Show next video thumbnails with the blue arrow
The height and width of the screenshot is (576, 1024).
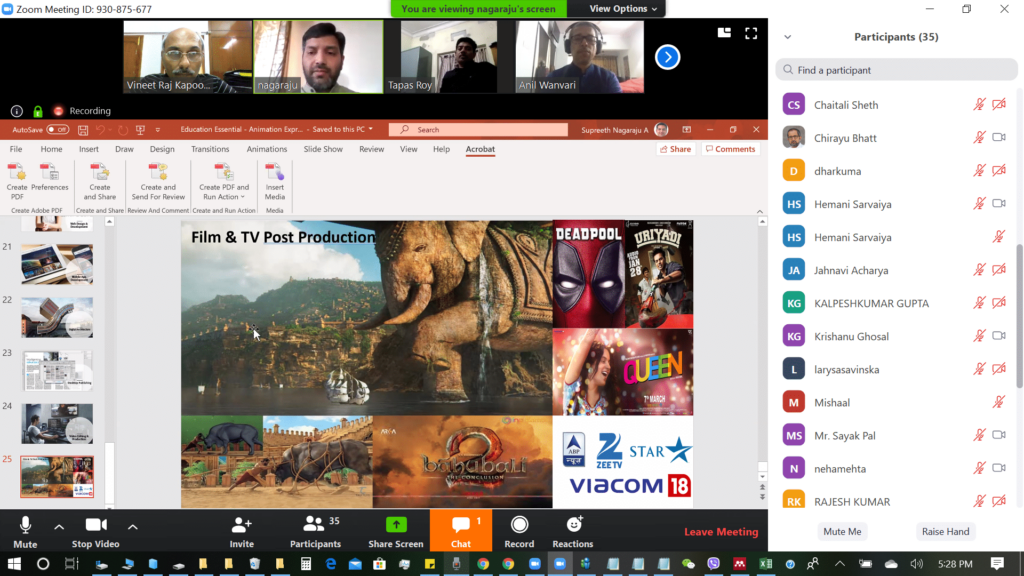tap(667, 57)
